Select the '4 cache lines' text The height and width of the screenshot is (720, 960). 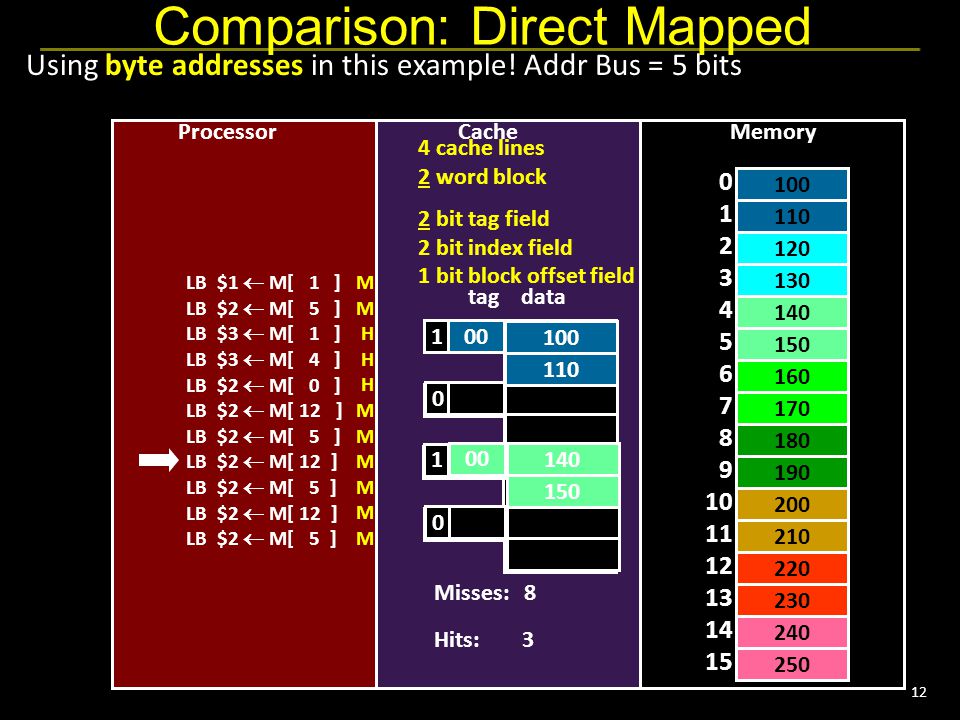tap(481, 148)
